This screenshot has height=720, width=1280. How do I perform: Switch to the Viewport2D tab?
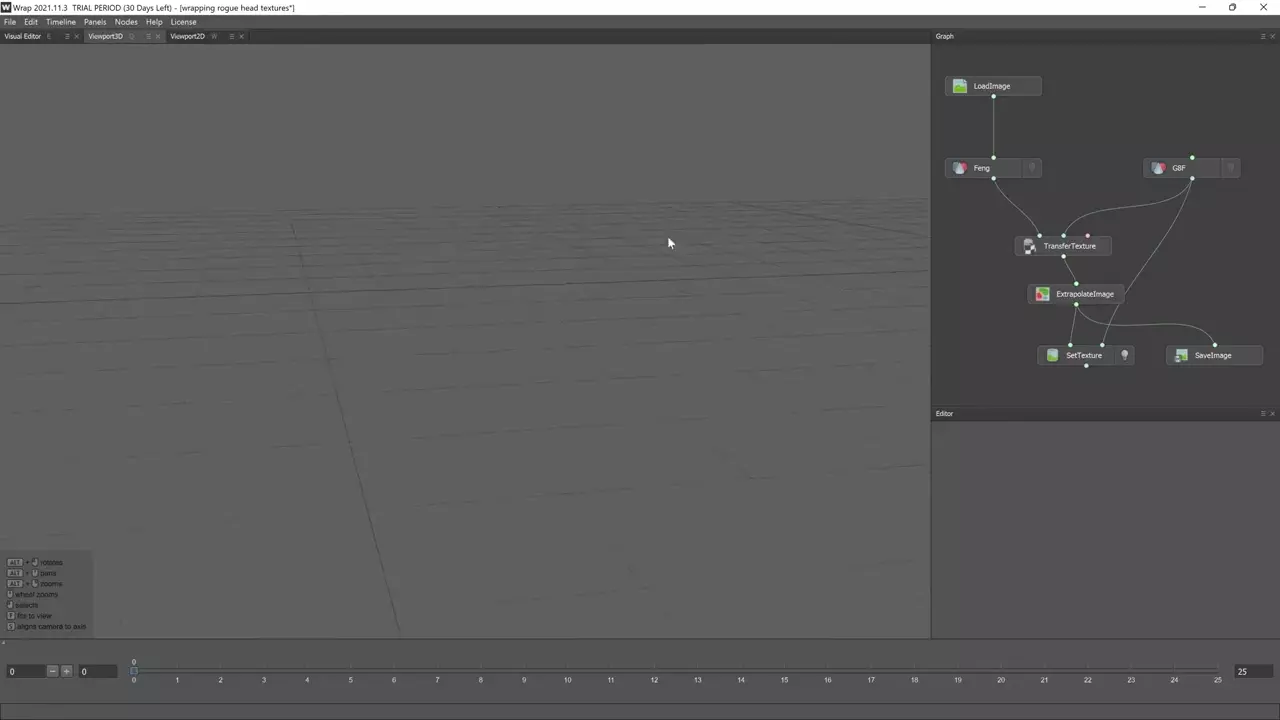[x=187, y=36]
